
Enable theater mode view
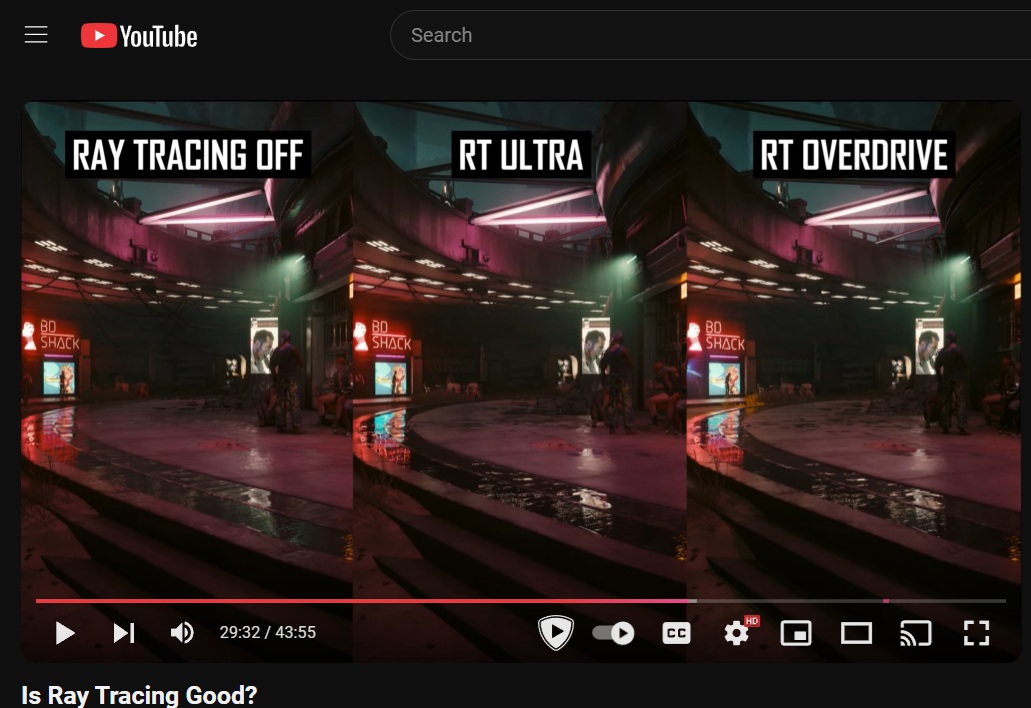pos(856,633)
